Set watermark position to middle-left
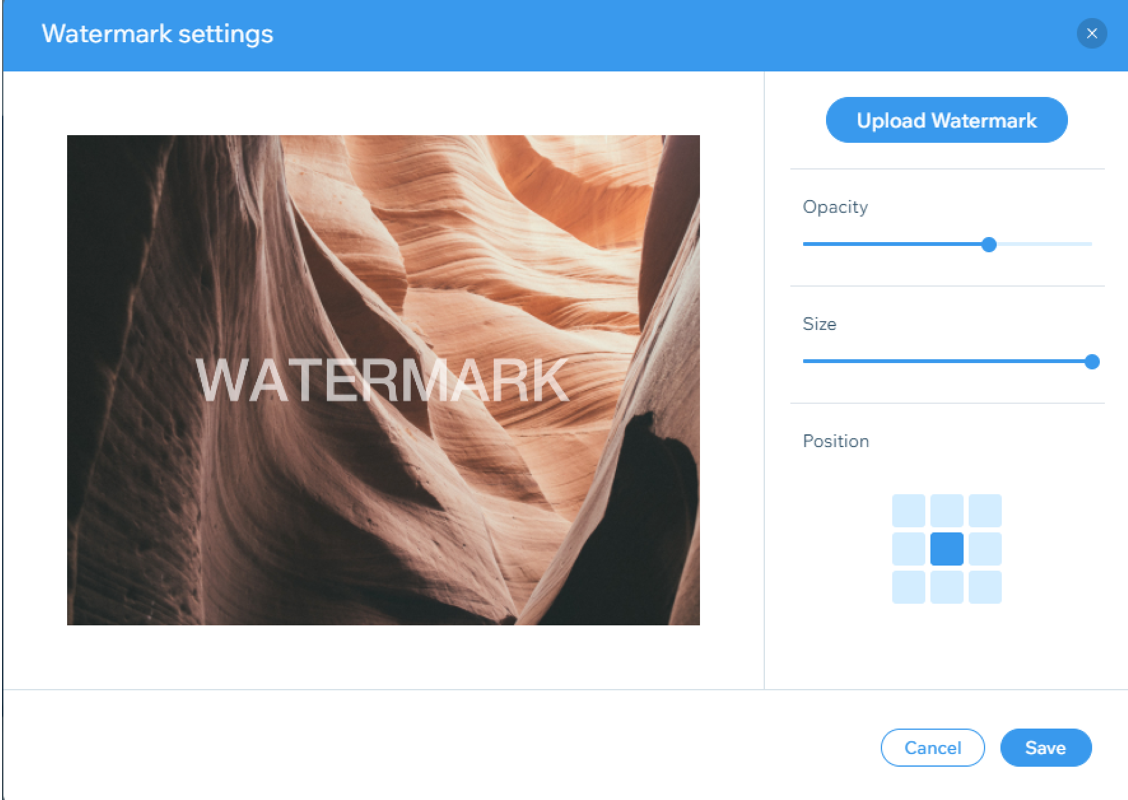Viewport: 1128px width, 800px height. pyautogui.click(x=909, y=549)
